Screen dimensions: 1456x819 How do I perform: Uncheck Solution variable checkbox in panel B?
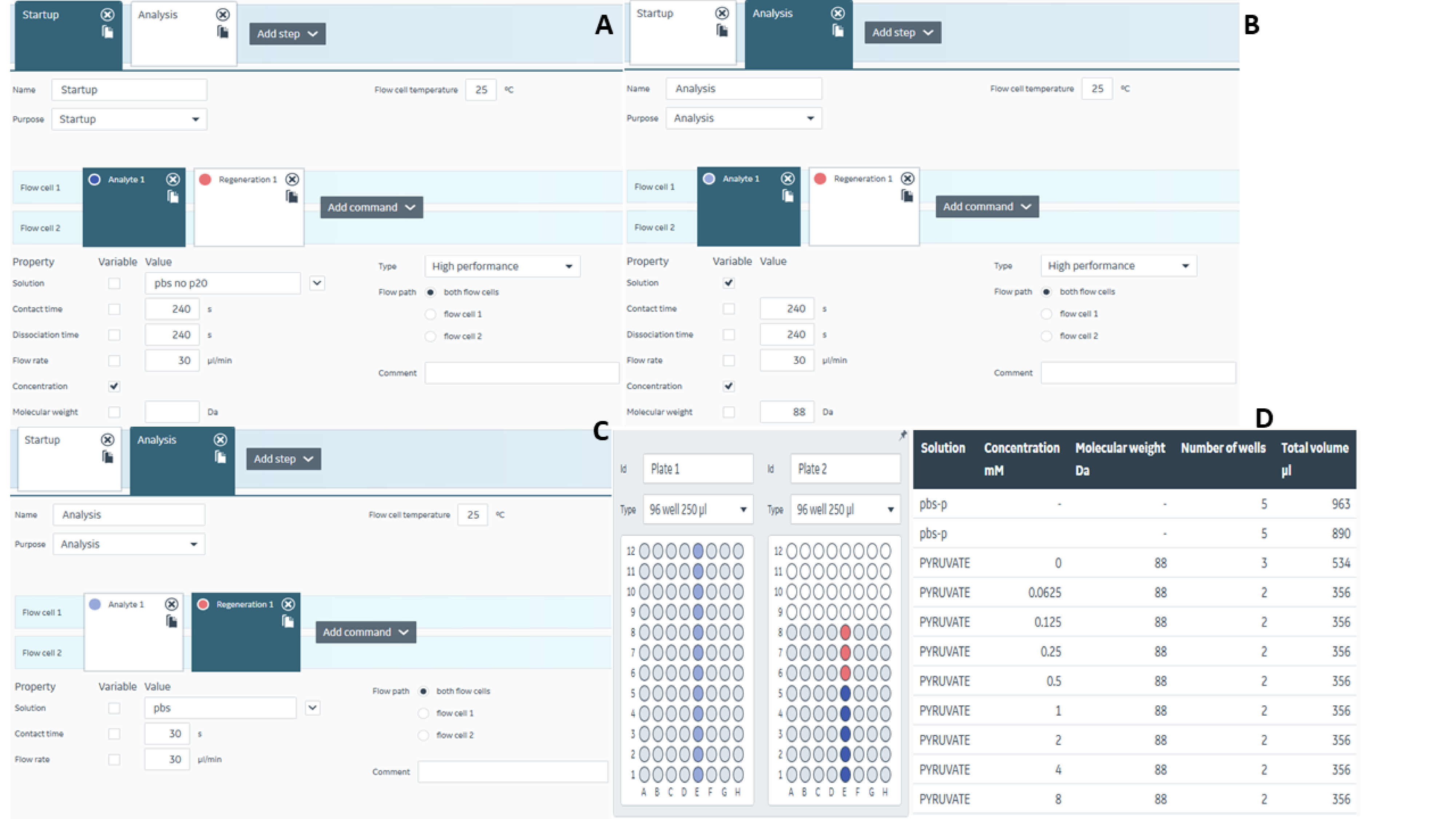[x=729, y=282]
